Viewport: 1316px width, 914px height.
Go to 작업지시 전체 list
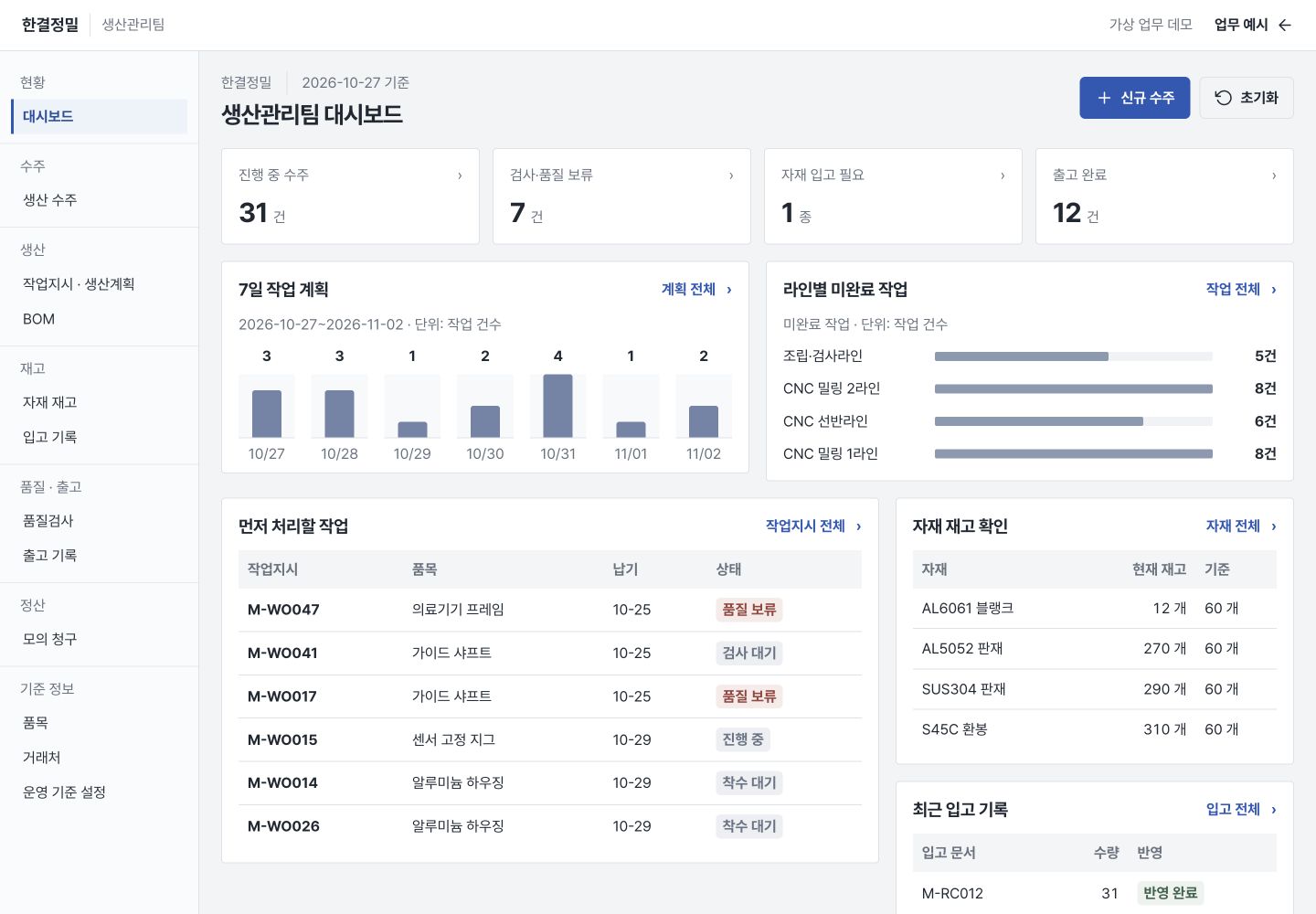click(x=813, y=526)
